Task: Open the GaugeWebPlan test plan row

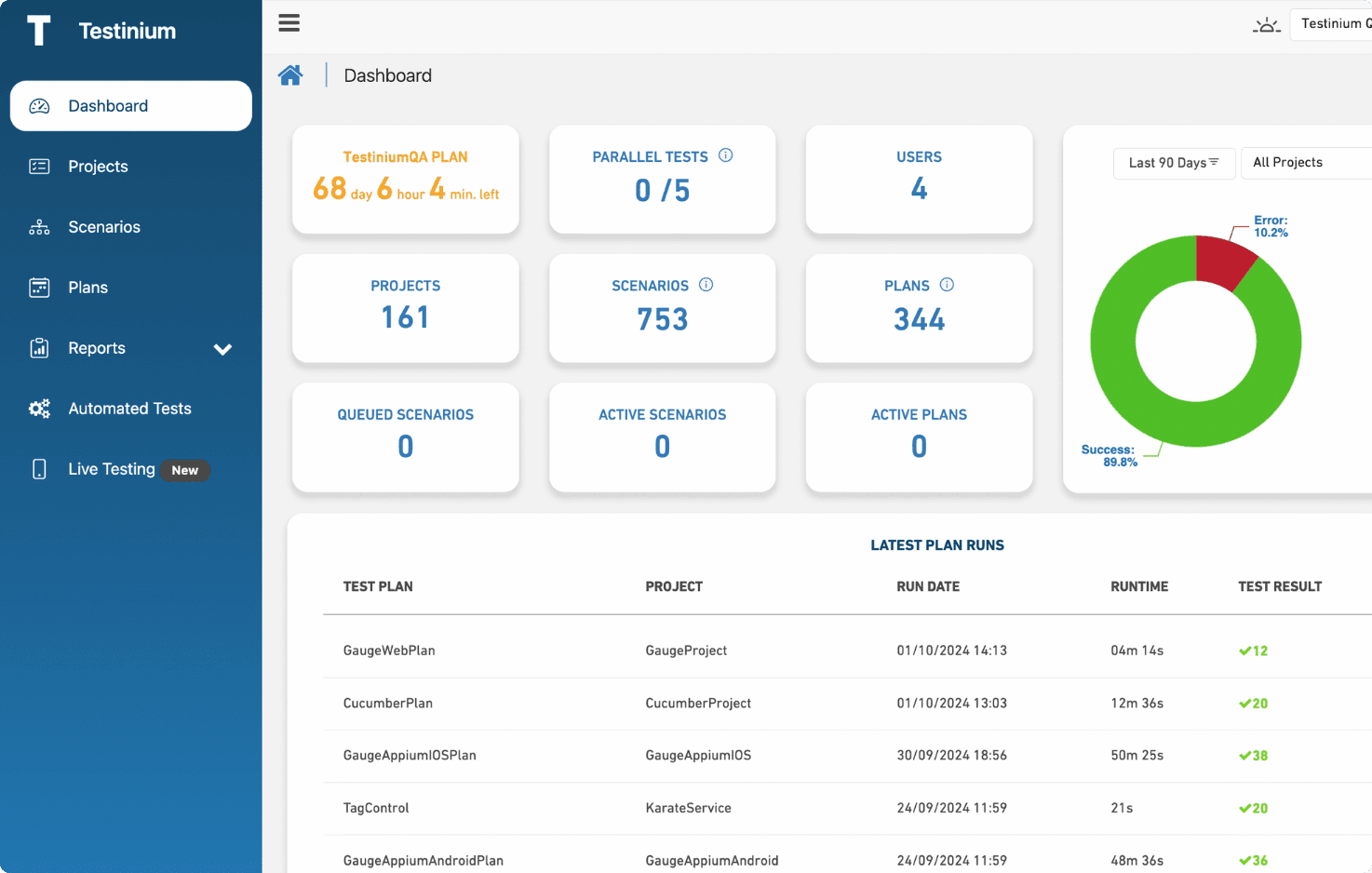Action: [x=389, y=651]
